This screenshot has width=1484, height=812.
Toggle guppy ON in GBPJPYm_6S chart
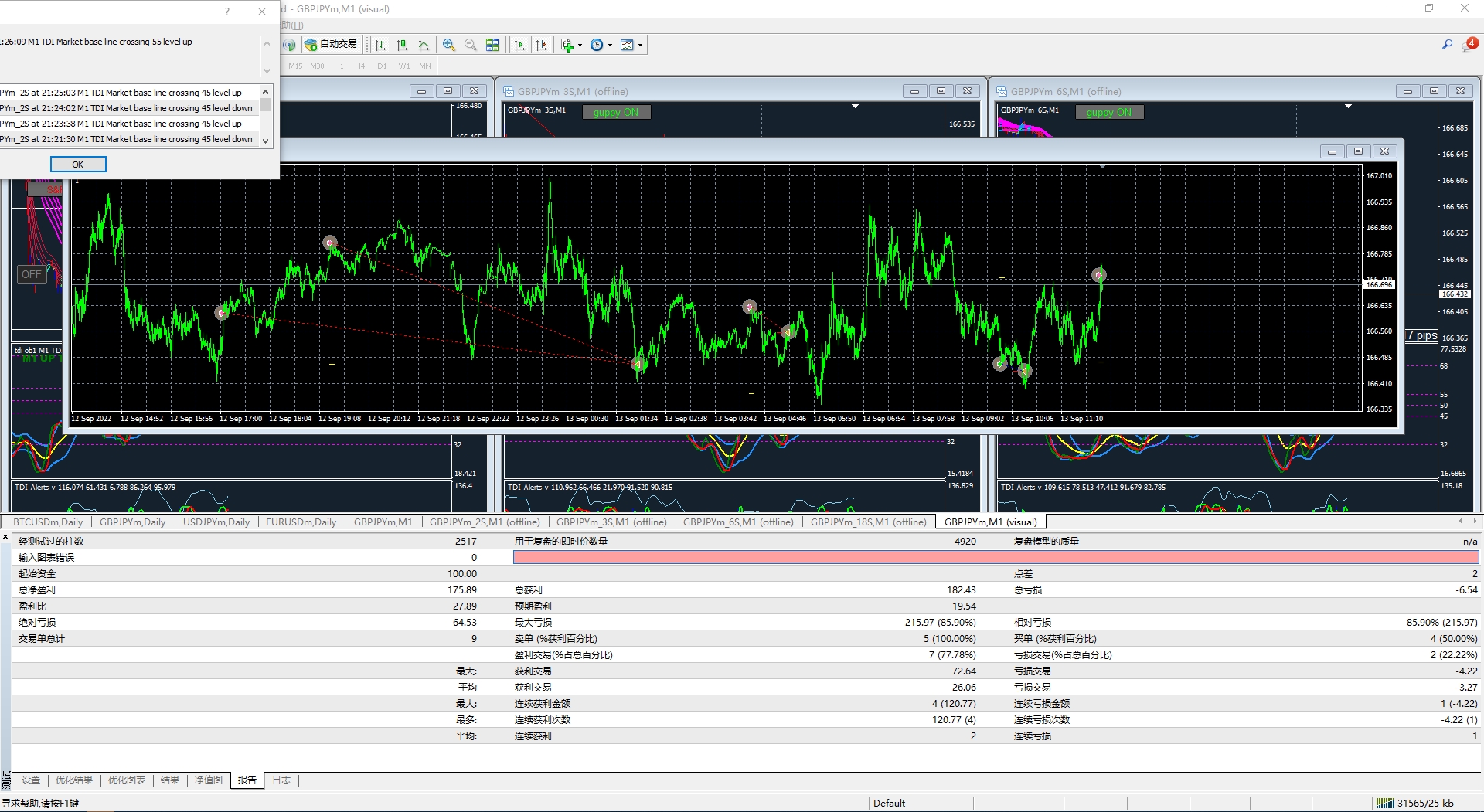click(1108, 113)
